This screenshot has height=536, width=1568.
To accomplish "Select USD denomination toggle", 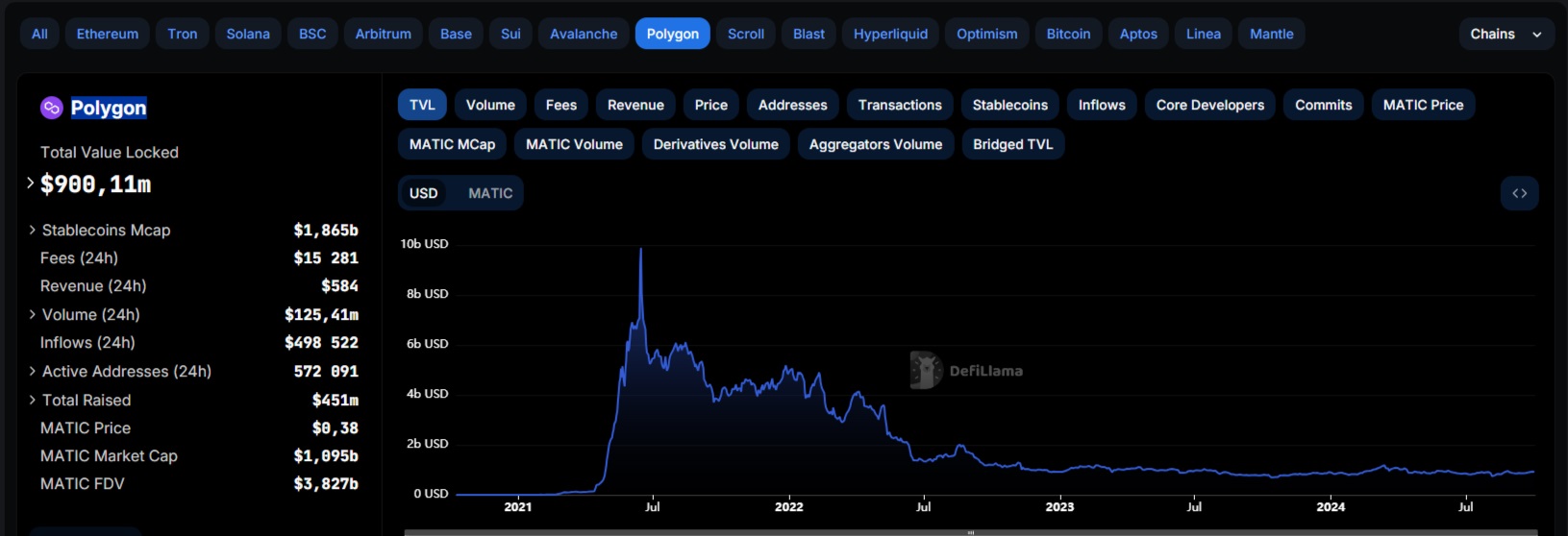I will [423, 193].
